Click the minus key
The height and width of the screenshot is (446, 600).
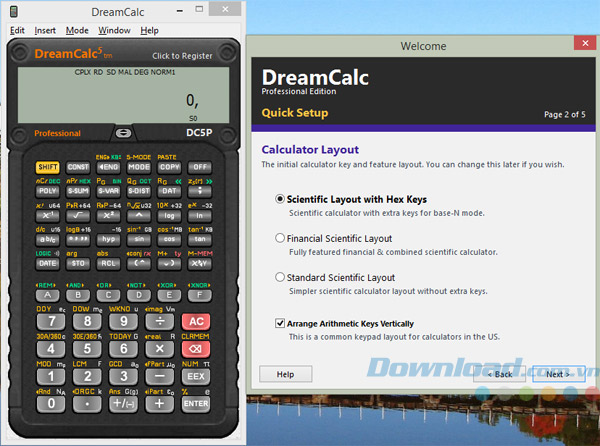pyautogui.click(x=160, y=376)
